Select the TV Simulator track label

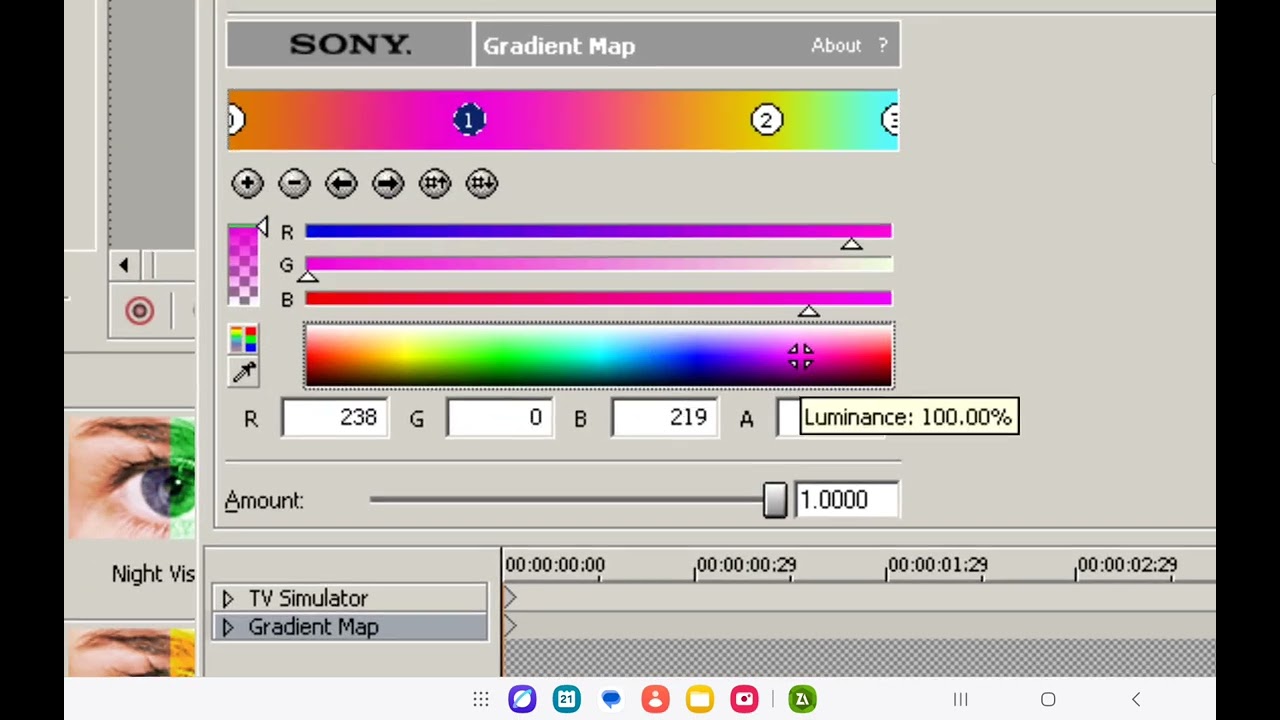pos(308,598)
